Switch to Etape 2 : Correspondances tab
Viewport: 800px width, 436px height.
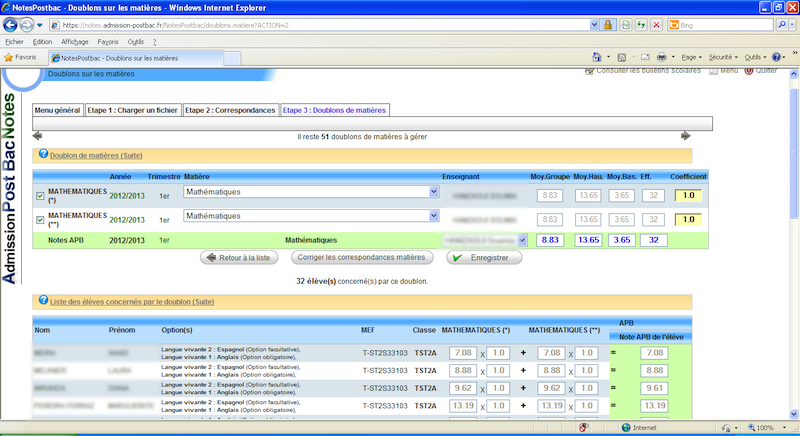[230, 110]
